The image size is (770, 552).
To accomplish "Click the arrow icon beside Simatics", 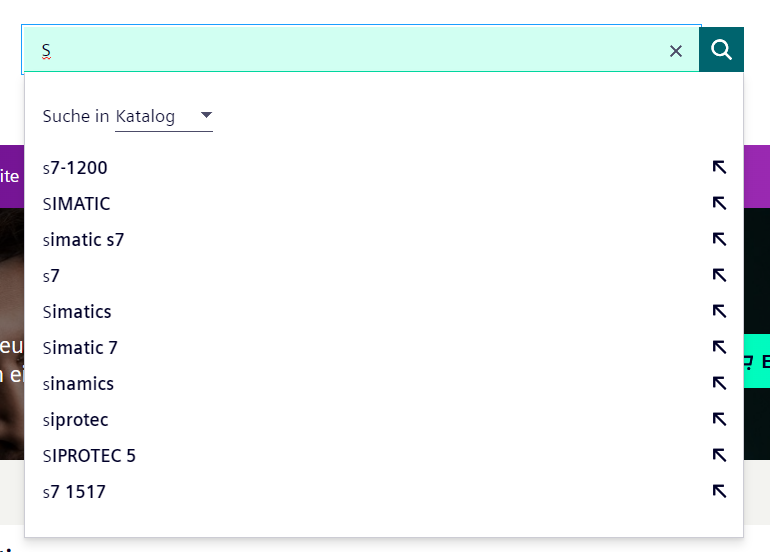I will pos(719,312).
